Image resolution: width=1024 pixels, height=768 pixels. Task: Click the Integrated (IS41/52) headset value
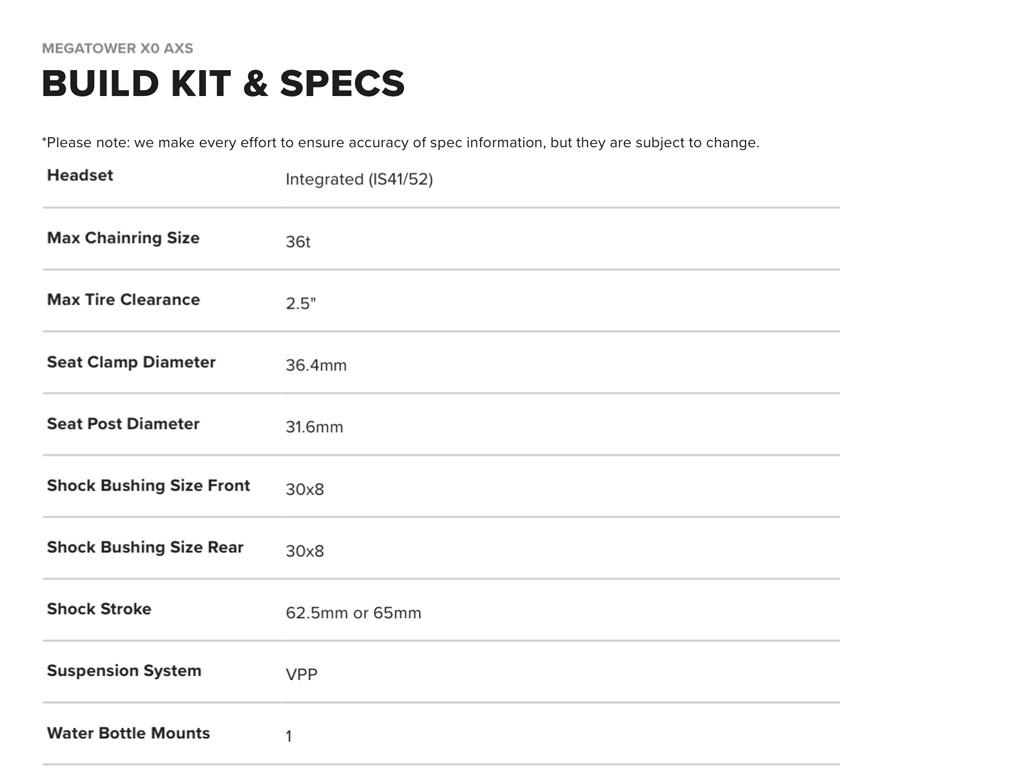coord(359,180)
